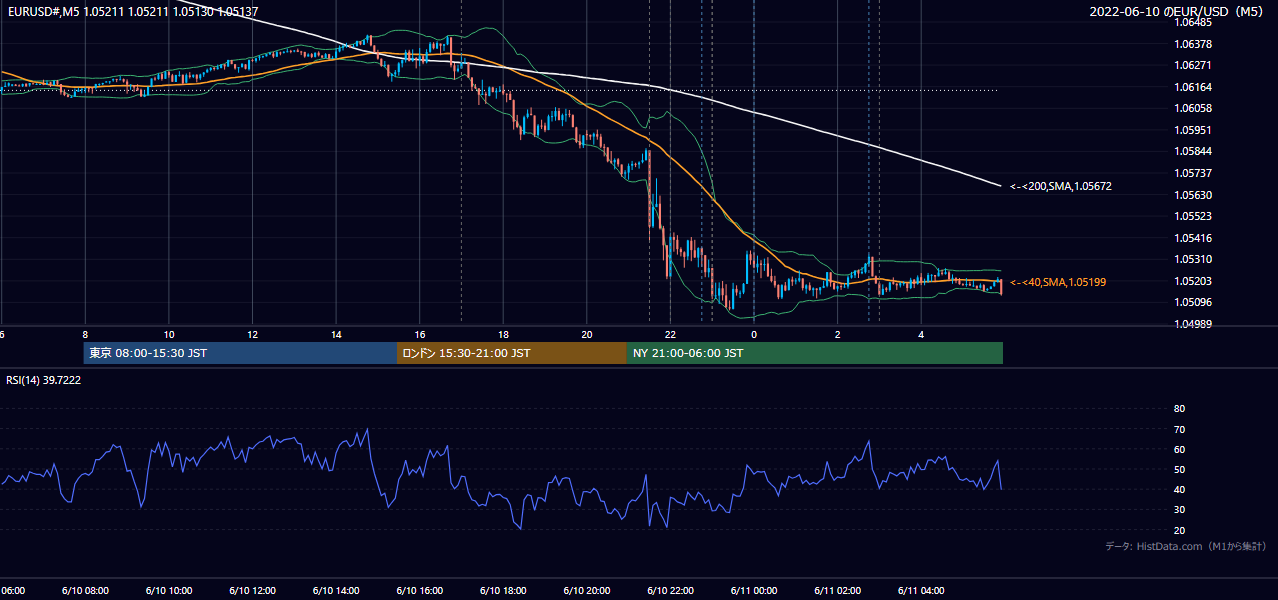Image resolution: width=1278 pixels, height=600 pixels.
Task: Click the 6/10 12:00 bottom time label
Action: point(253,590)
